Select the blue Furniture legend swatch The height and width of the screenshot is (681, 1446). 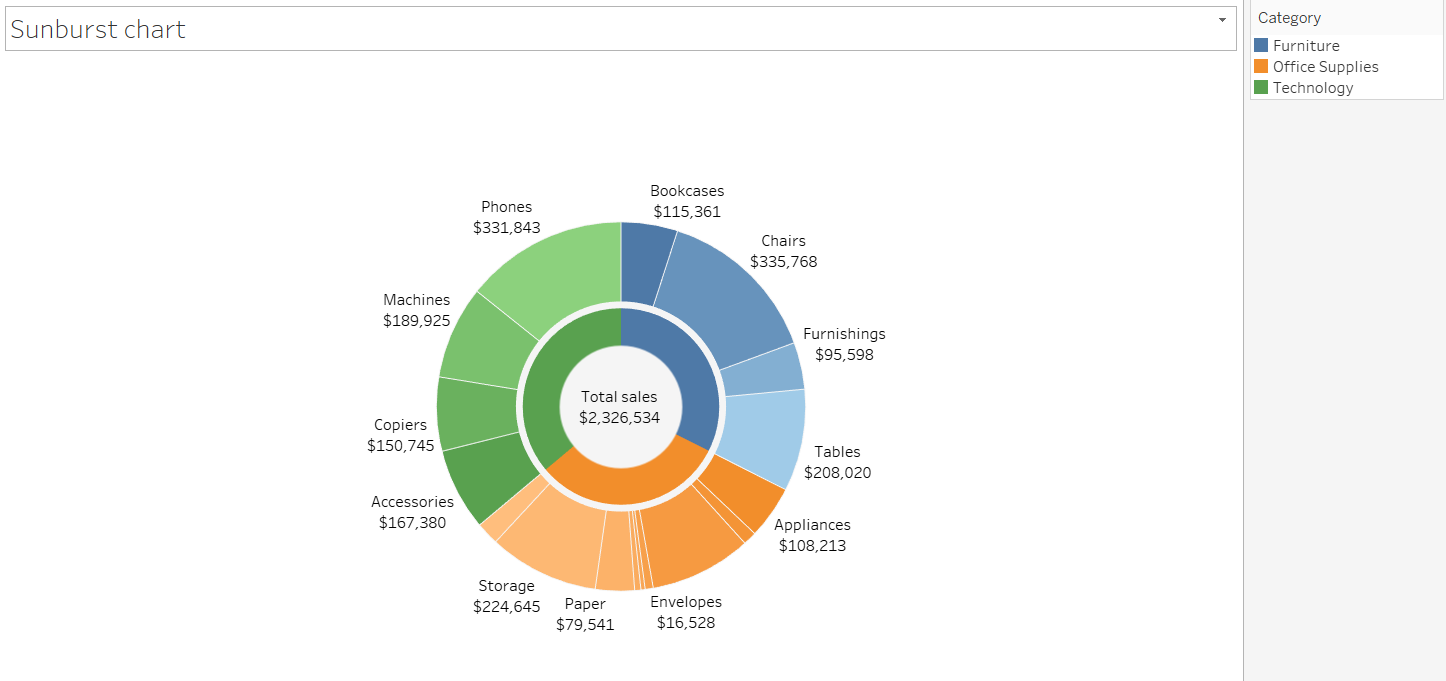point(1261,45)
